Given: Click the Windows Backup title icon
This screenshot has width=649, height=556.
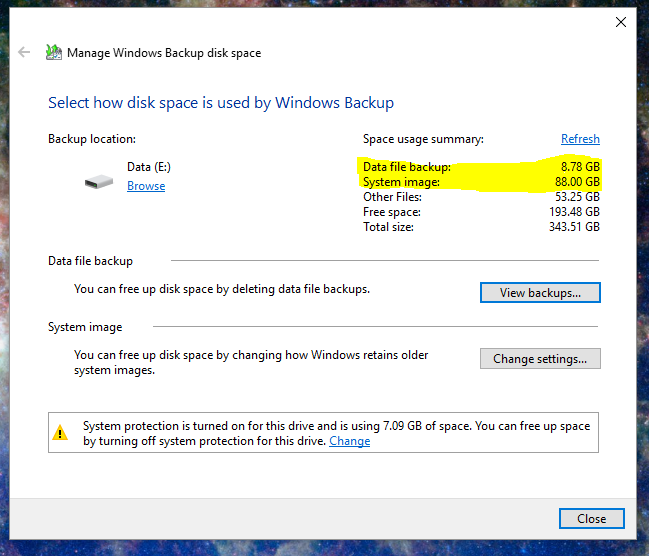Looking at the screenshot, I should (x=54, y=53).
